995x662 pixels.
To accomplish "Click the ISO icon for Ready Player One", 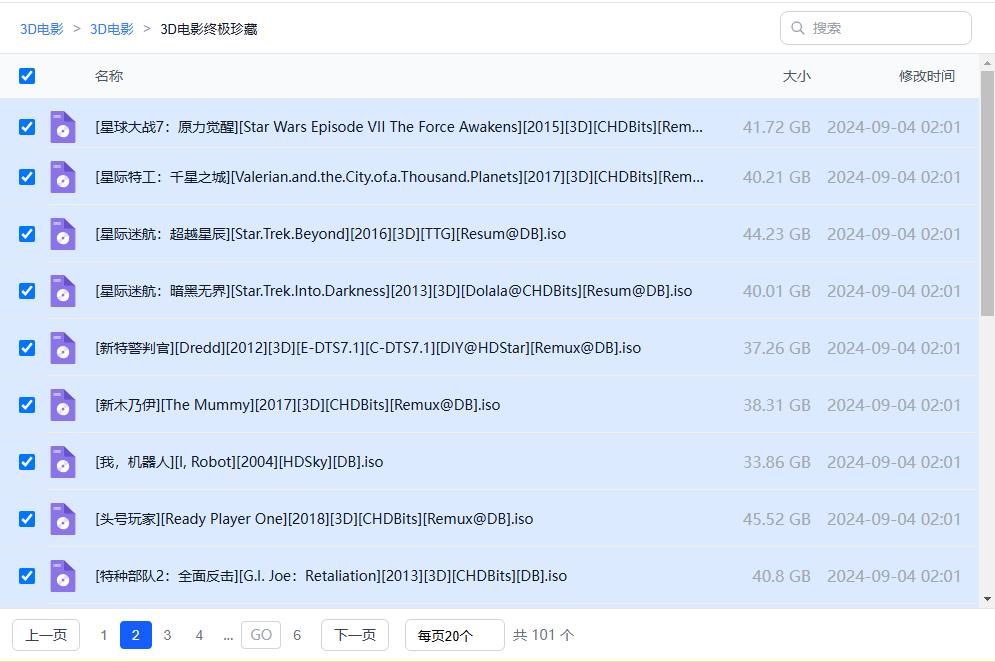I will 63,519.
